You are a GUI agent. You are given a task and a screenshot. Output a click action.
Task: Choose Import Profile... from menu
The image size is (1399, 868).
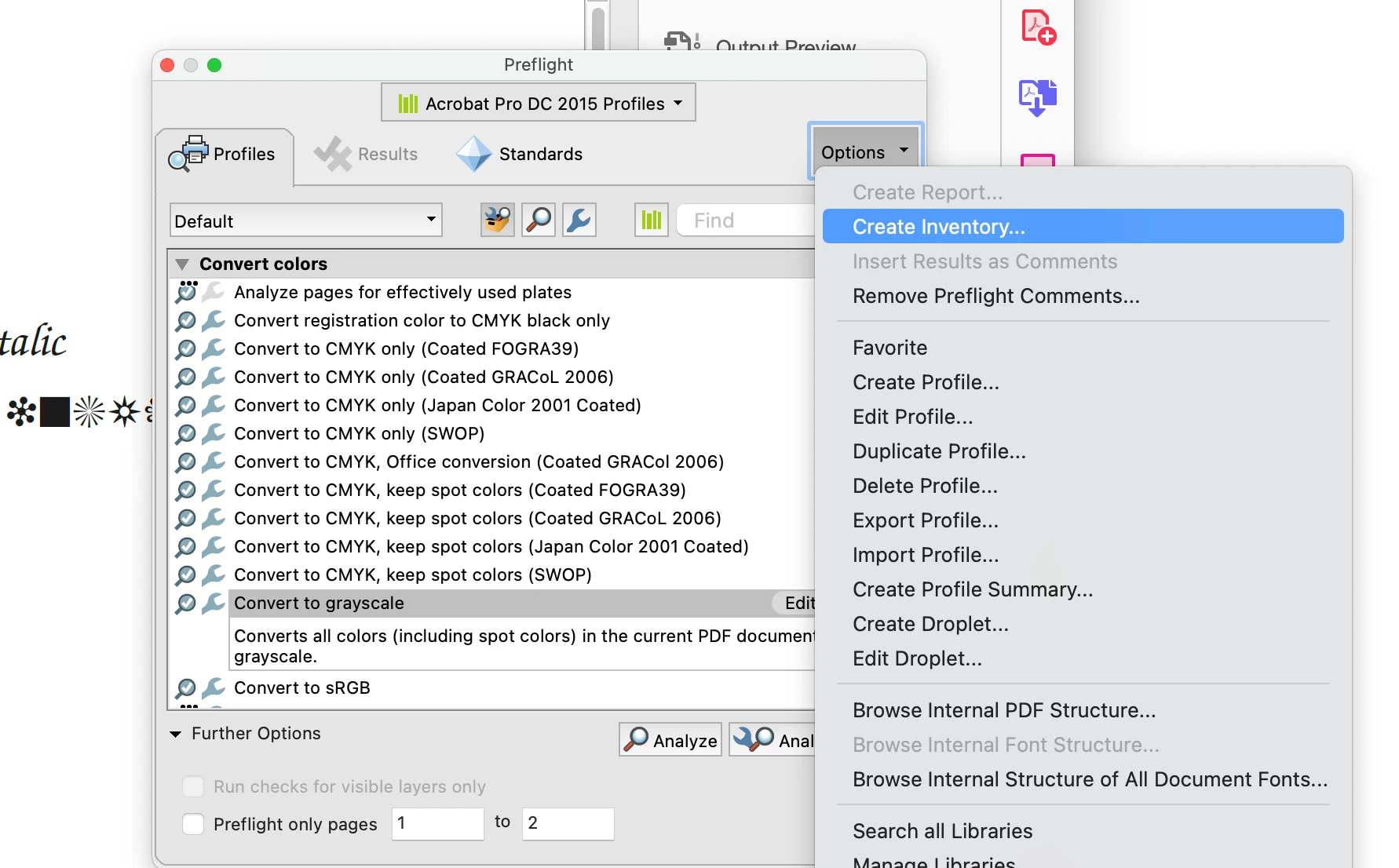tap(1083, 555)
